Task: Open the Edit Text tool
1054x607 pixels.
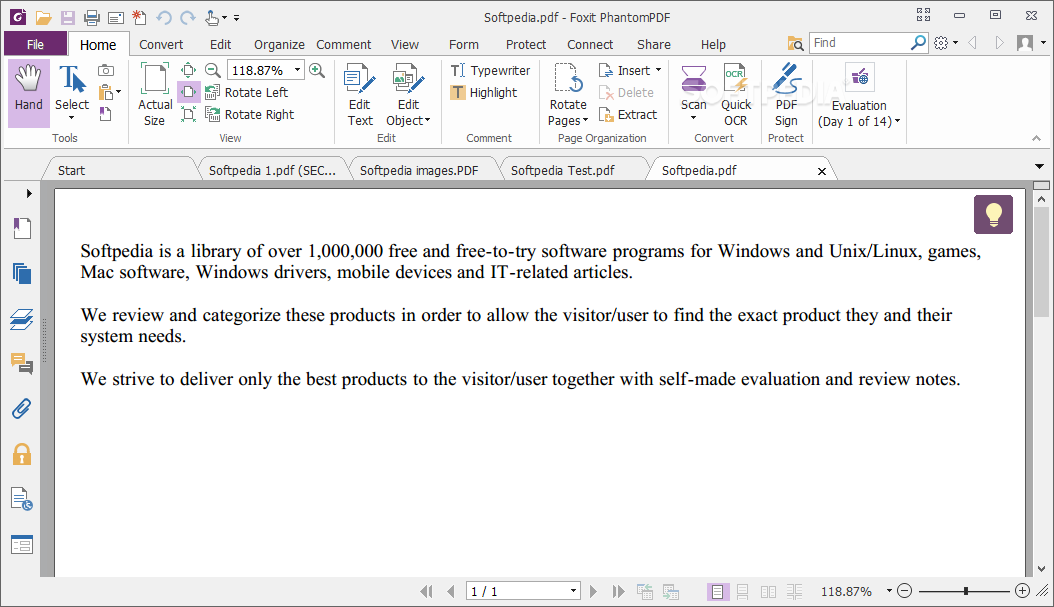Action: 360,94
